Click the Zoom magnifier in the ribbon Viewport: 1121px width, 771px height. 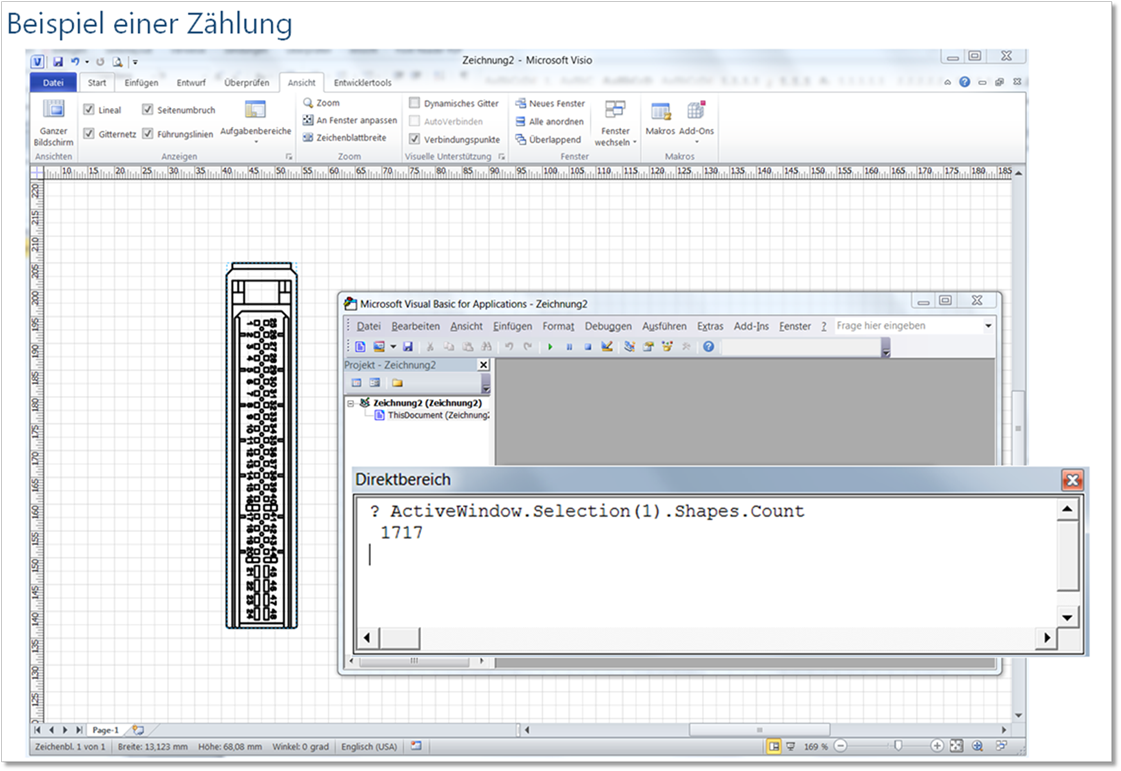click(x=308, y=103)
